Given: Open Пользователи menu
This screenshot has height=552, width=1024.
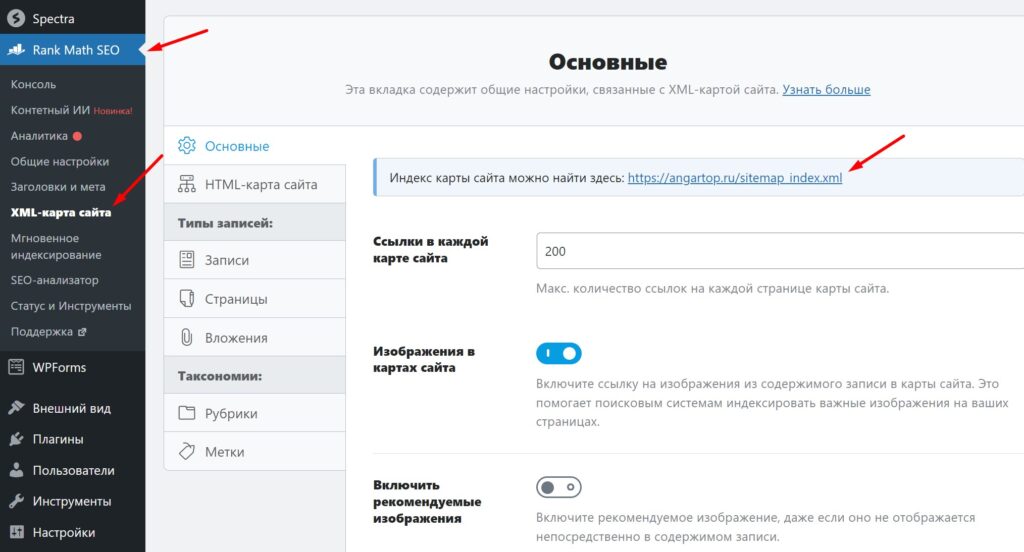Looking at the screenshot, I should coord(72,470).
